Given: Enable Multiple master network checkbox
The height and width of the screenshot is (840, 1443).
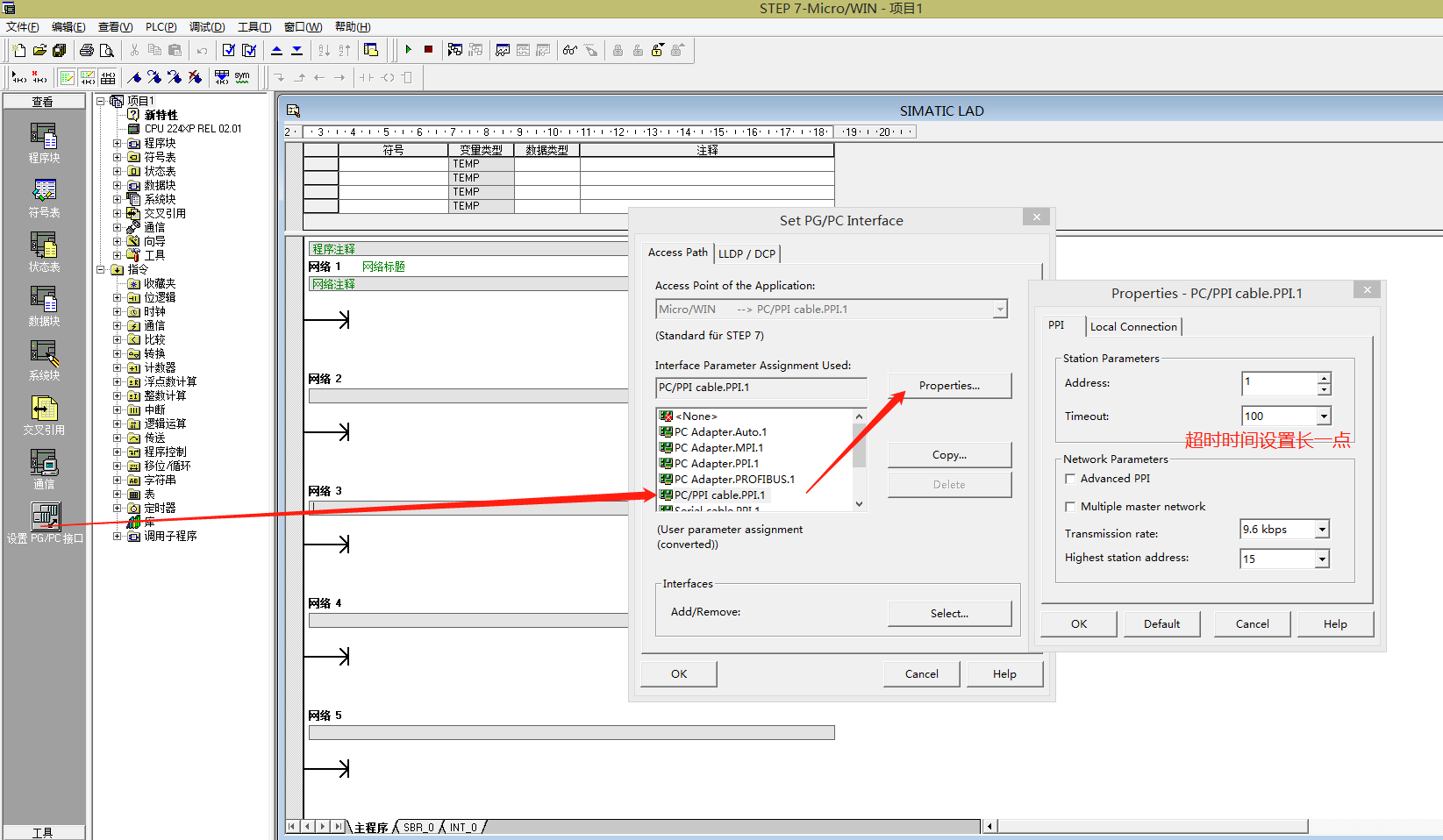Looking at the screenshot, I should (x=1070, y=507).
